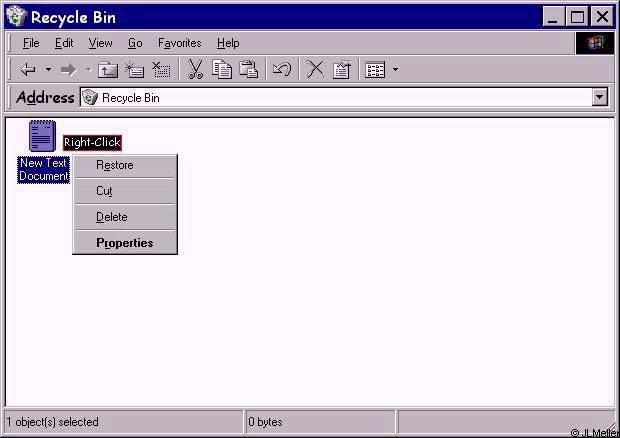The height and width of the screenshot is (438, 620).
Task: Click the Recycle Bin icon in title bar
Action: pos(16,17)
